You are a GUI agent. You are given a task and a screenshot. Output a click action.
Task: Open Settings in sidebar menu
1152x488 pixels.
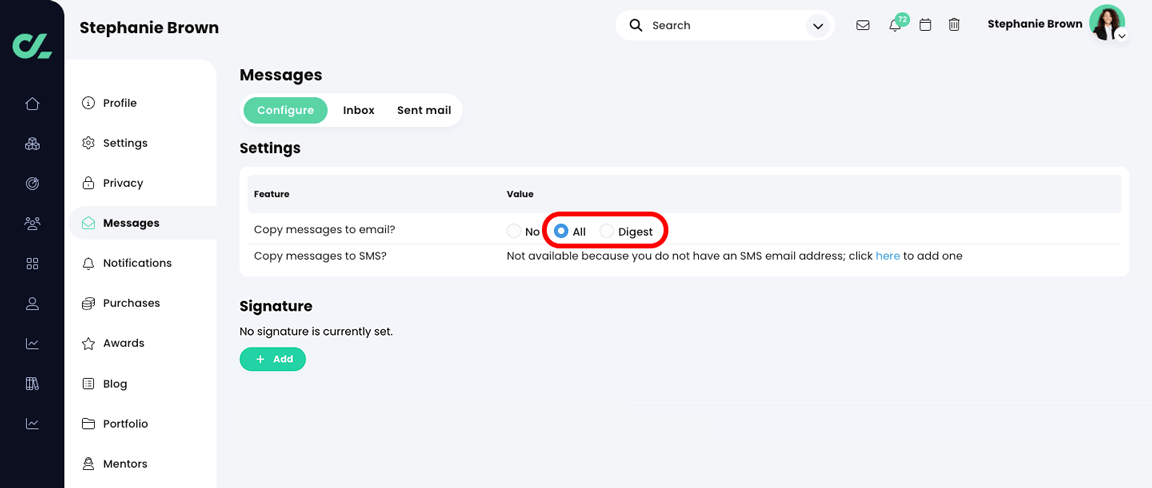125,143
